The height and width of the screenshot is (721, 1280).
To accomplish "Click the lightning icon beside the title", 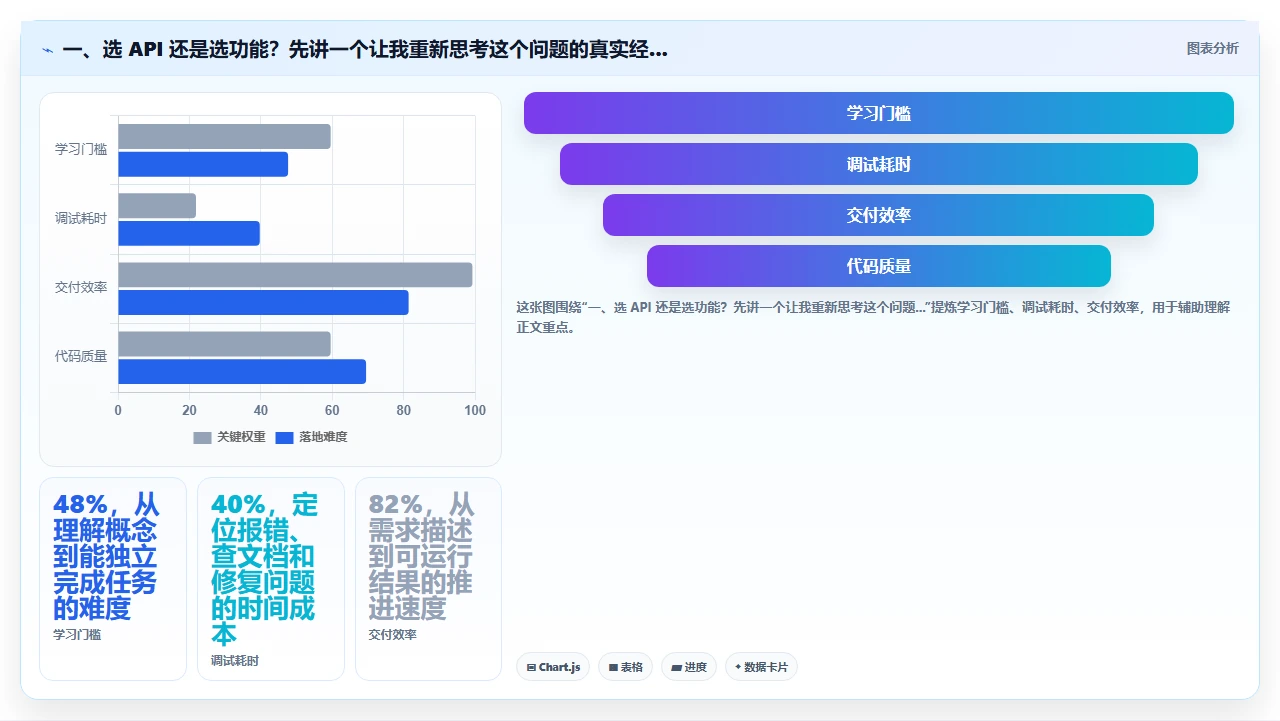I will (x=47, y=50).
